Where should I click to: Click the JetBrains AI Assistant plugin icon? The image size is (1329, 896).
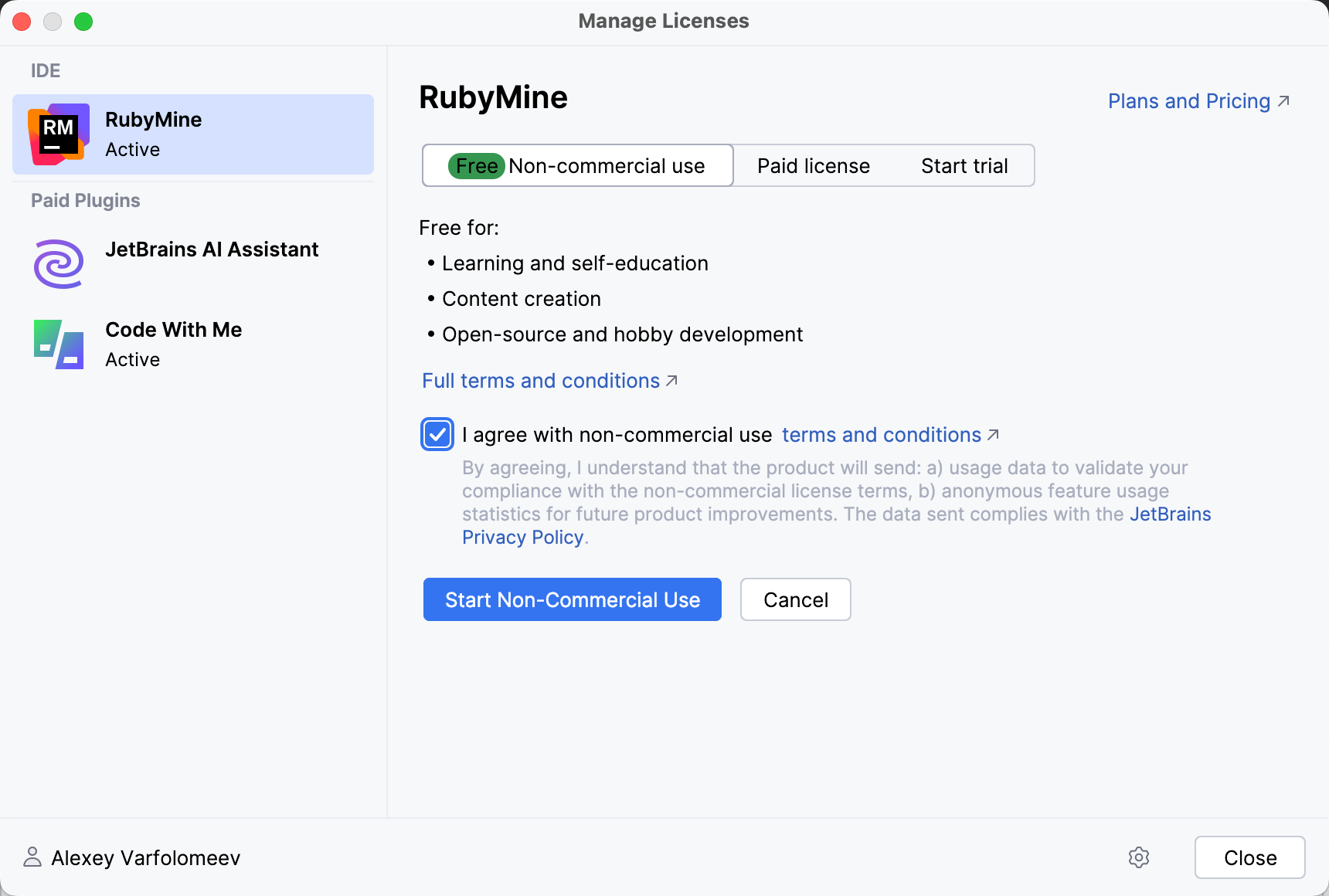(x=57, y=263)
